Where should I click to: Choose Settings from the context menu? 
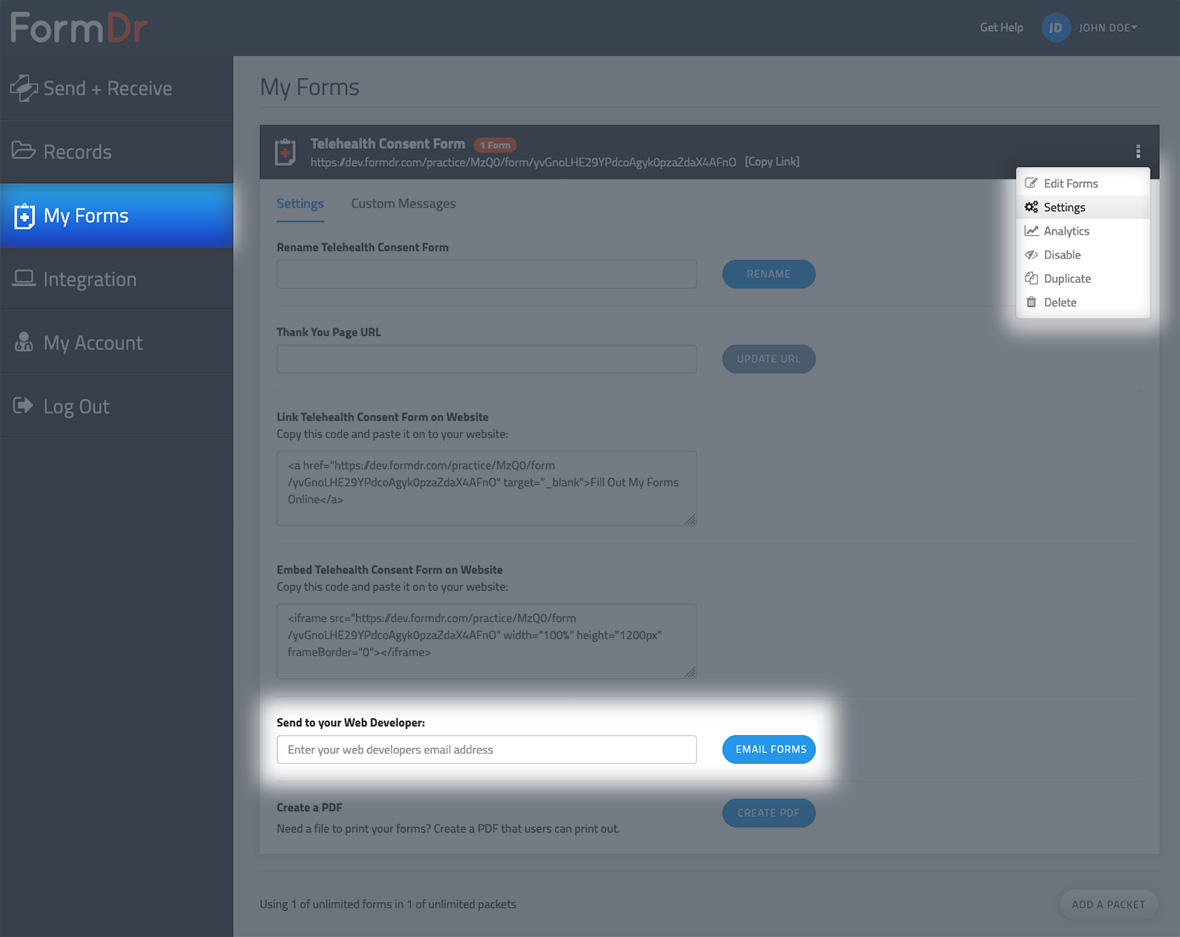(x=1083, y=207)
